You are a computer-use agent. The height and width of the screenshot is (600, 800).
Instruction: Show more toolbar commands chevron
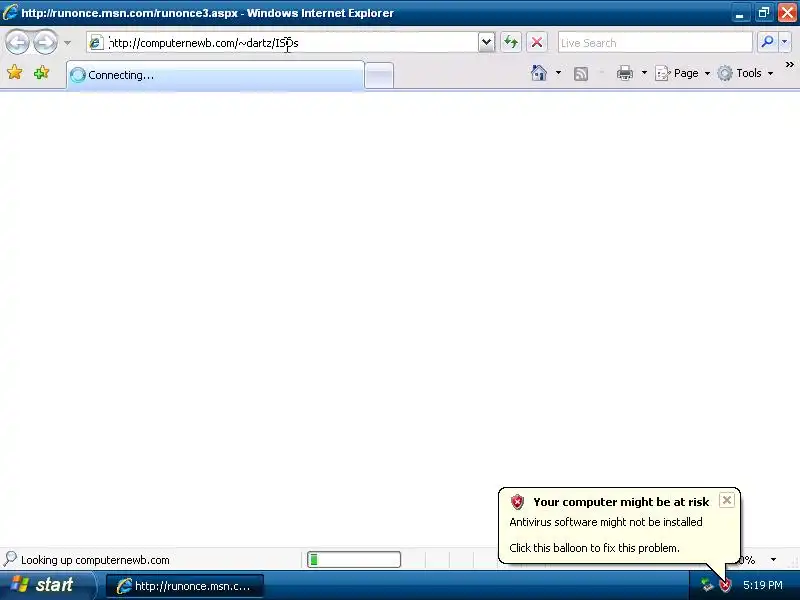click(789, 65)
